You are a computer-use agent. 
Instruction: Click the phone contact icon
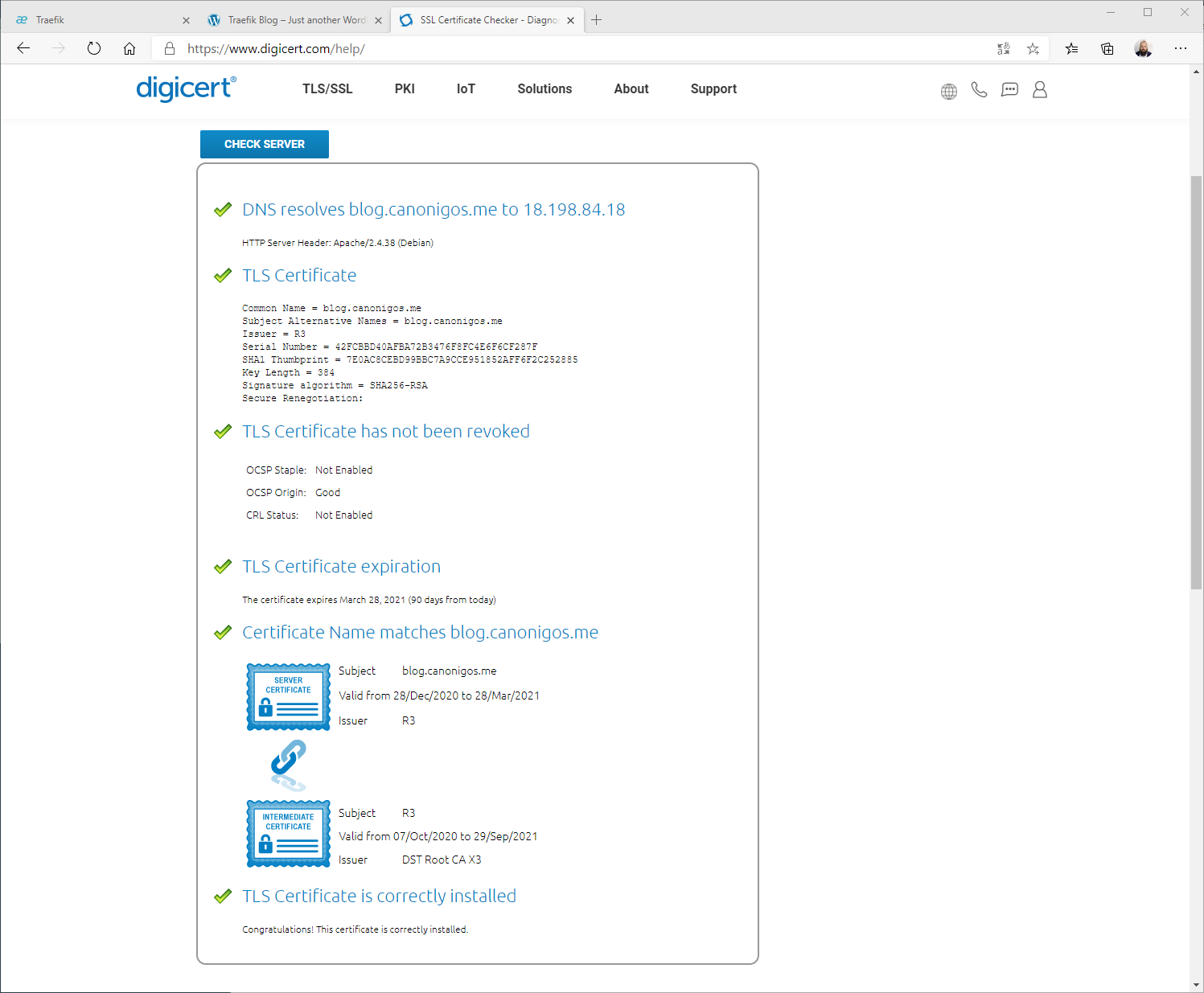979,90
